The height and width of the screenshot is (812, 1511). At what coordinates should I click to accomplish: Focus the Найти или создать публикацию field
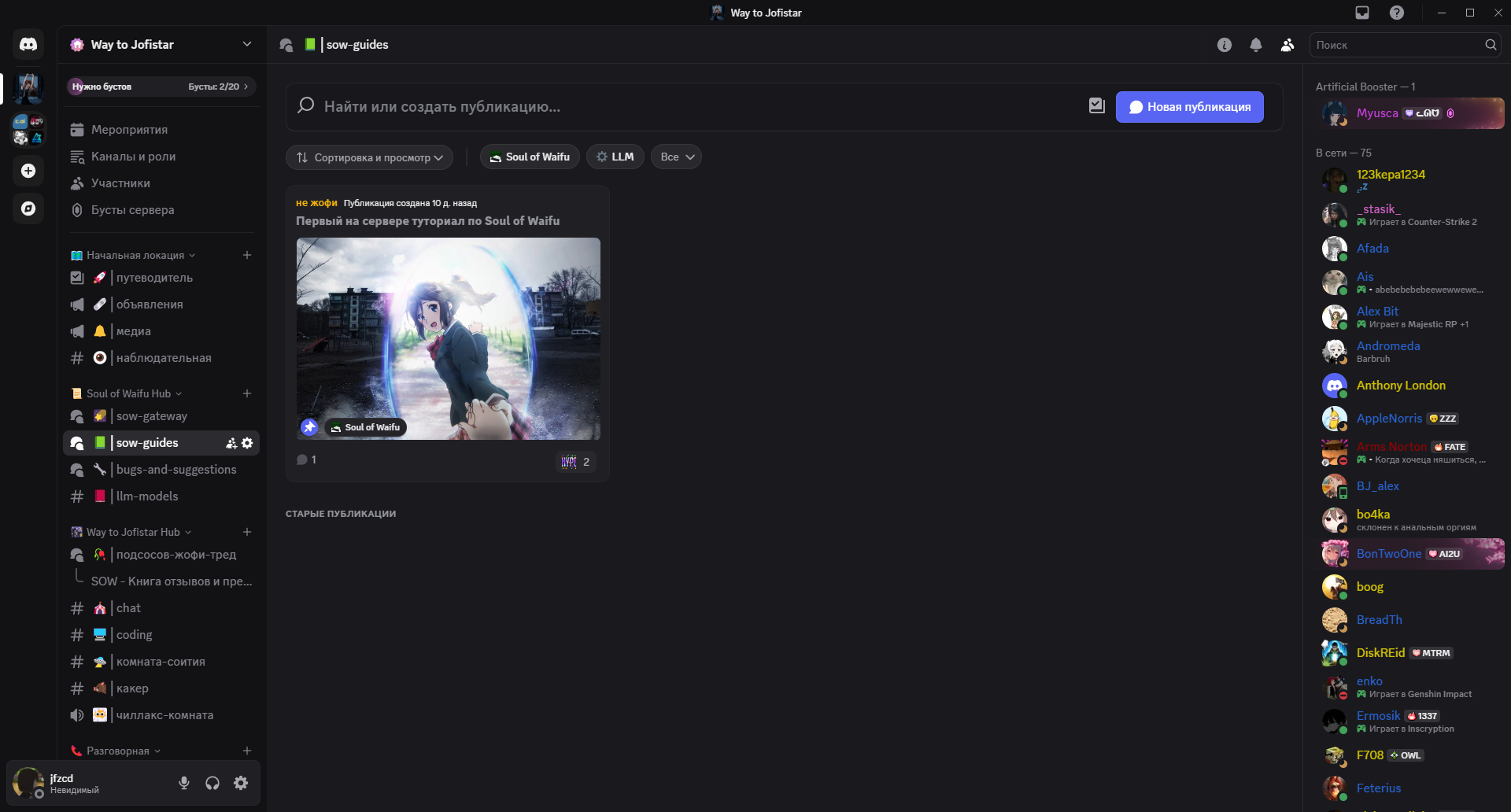700,106
